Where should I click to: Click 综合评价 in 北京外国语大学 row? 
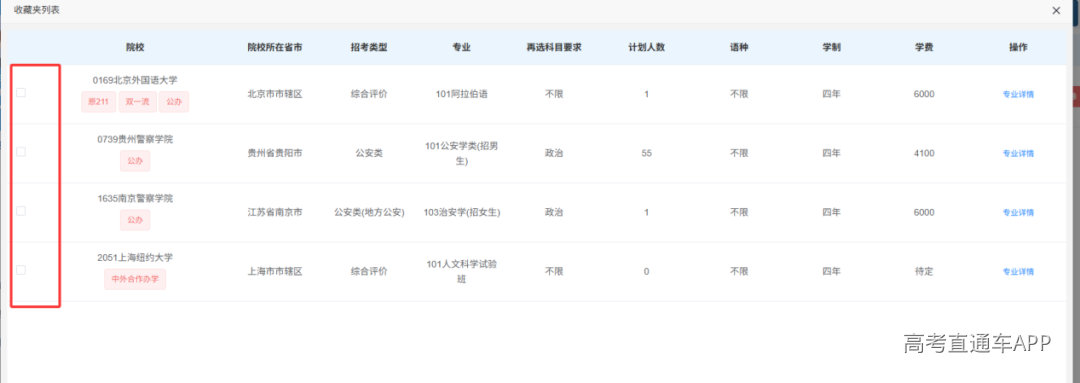click(369, 94)
